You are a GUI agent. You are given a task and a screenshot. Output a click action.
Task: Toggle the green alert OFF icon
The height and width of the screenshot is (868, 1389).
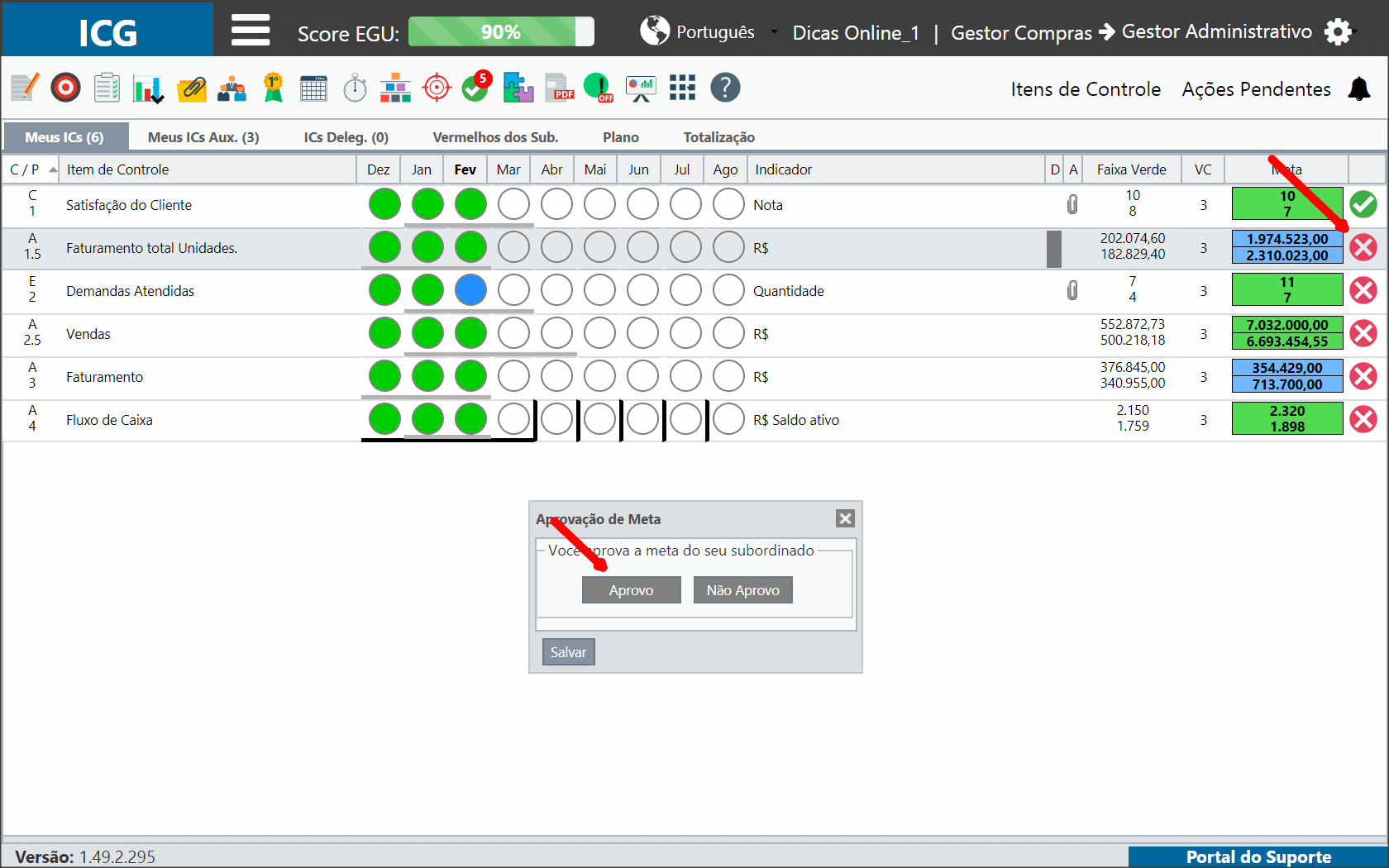tap(598, 88)
